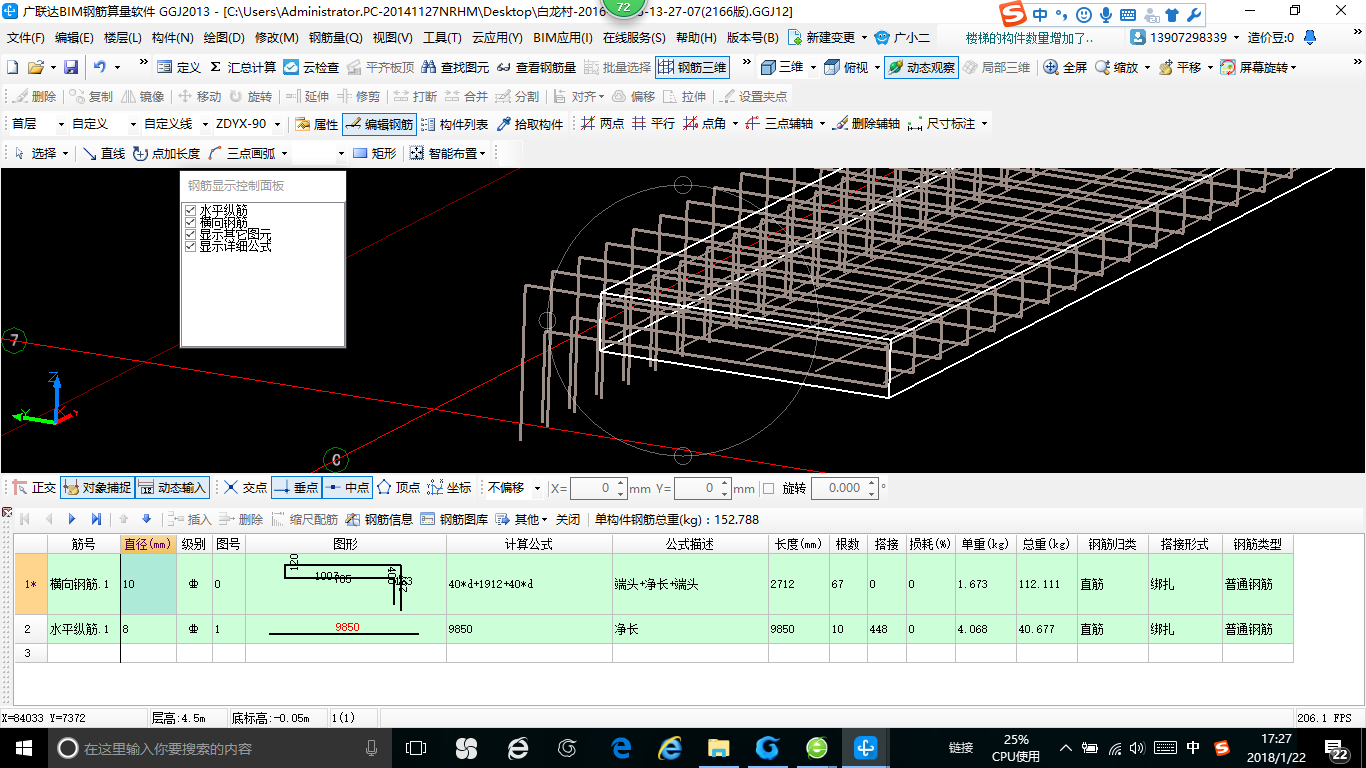
Task: Tick the 旋转 rotate checkbox
Action: coord(769,488)
